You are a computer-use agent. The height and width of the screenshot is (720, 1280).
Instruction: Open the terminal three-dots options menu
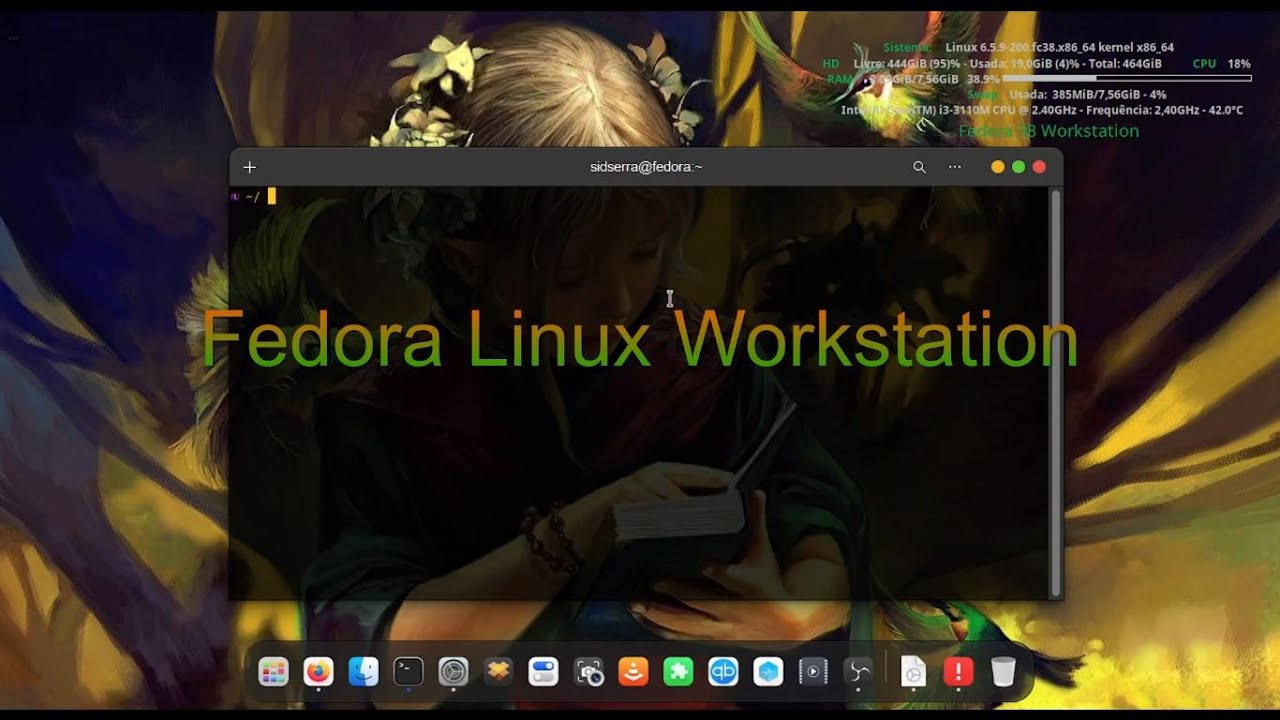point(955,167)
